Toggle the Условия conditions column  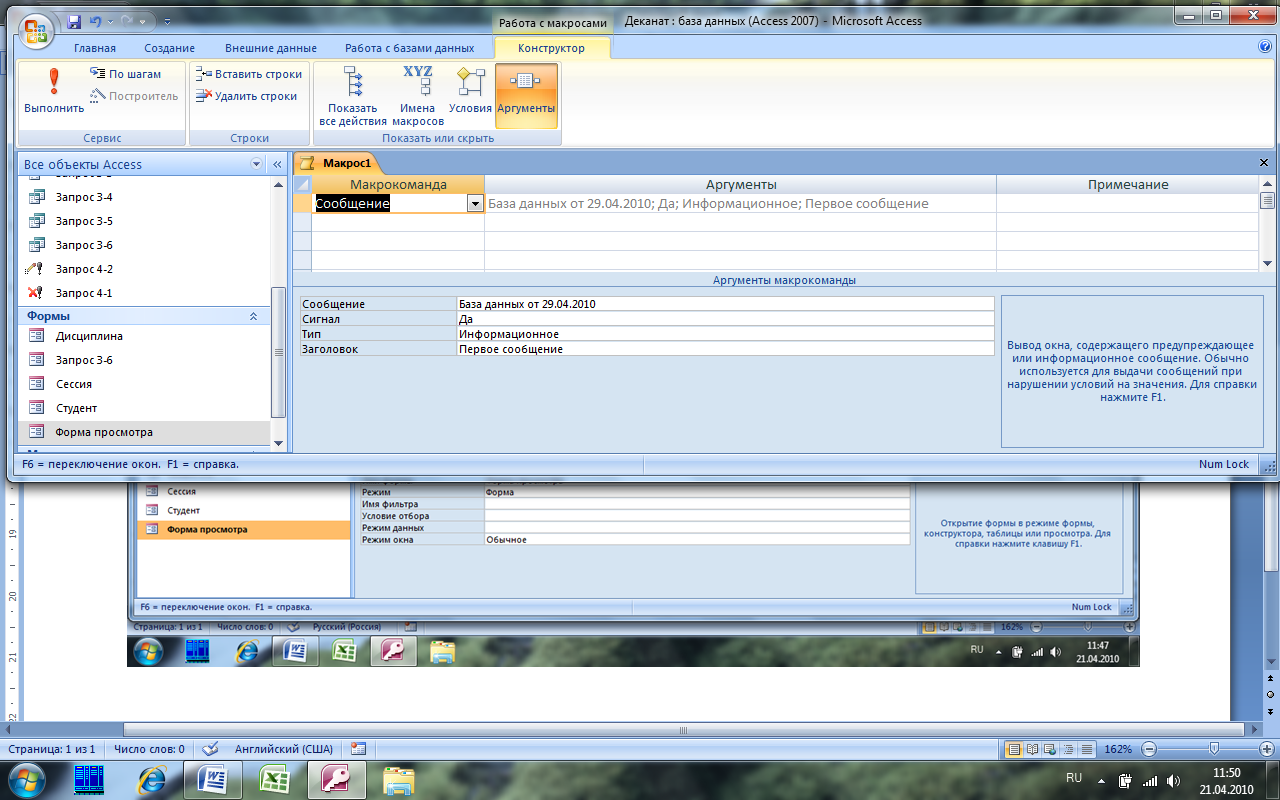point(470,92)
